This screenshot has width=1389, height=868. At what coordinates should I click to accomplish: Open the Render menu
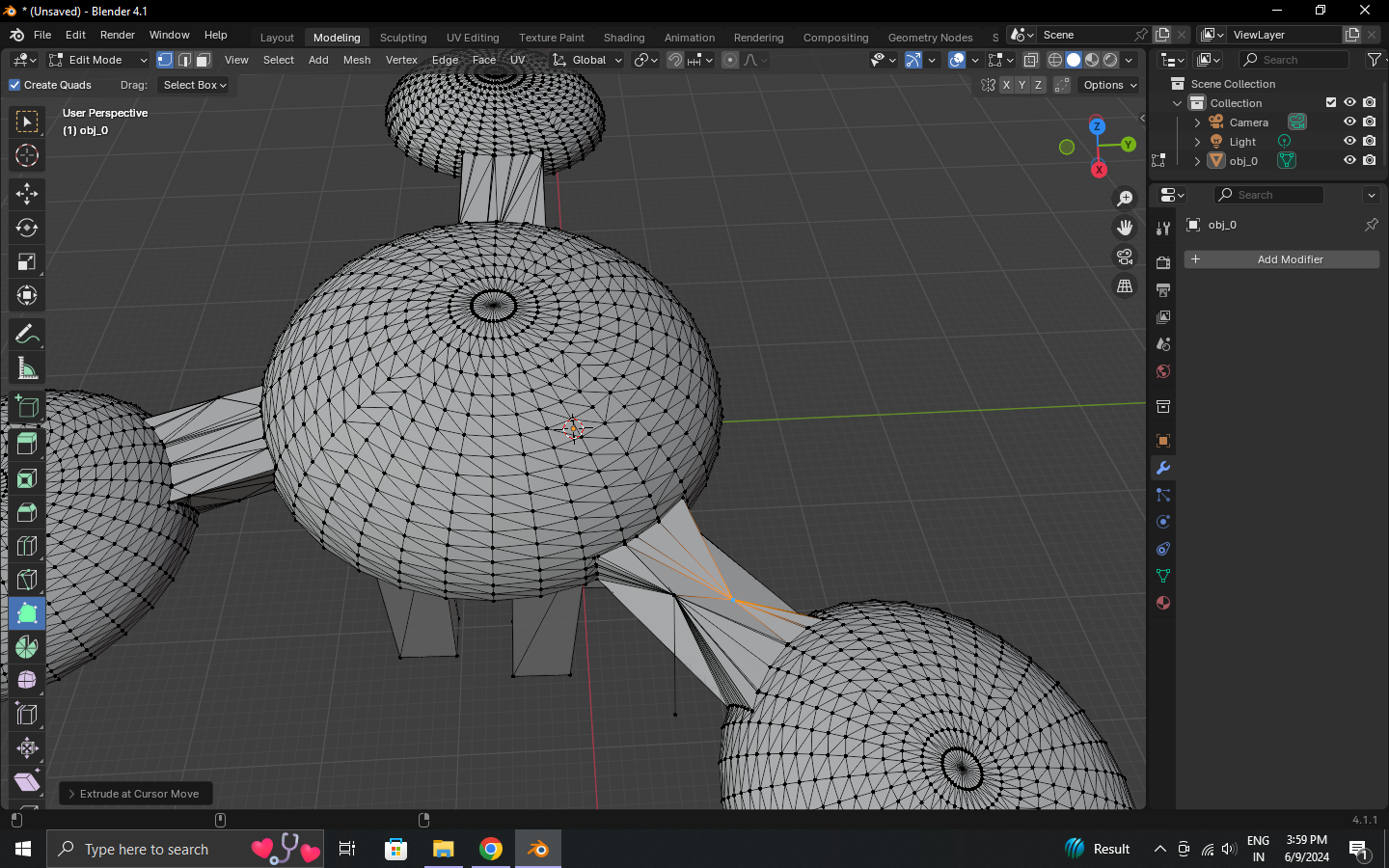(118, 35)
